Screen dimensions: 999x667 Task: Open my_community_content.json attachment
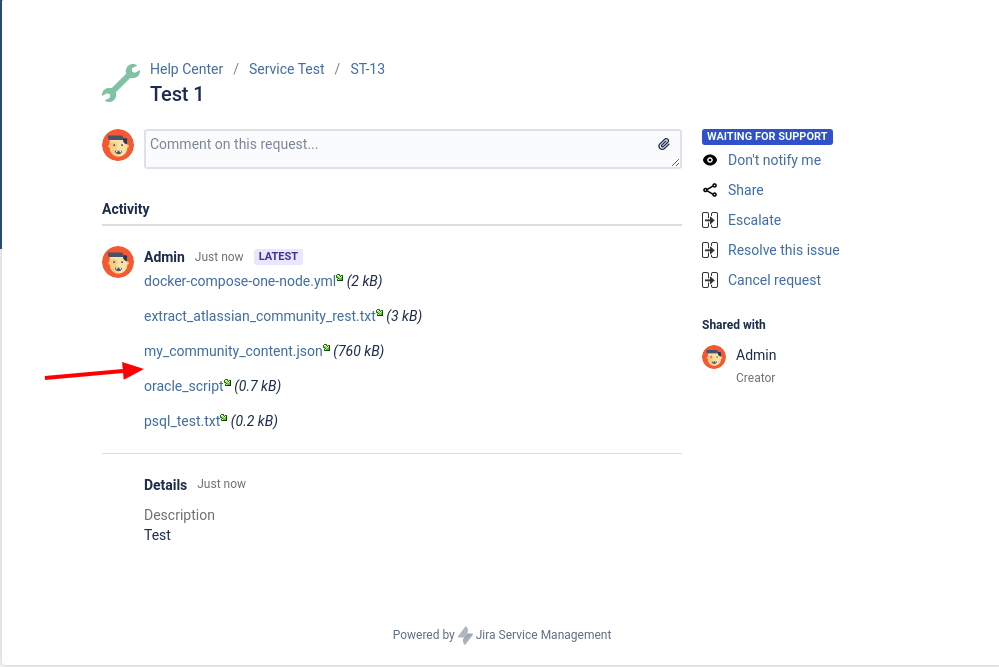[233, 351]
